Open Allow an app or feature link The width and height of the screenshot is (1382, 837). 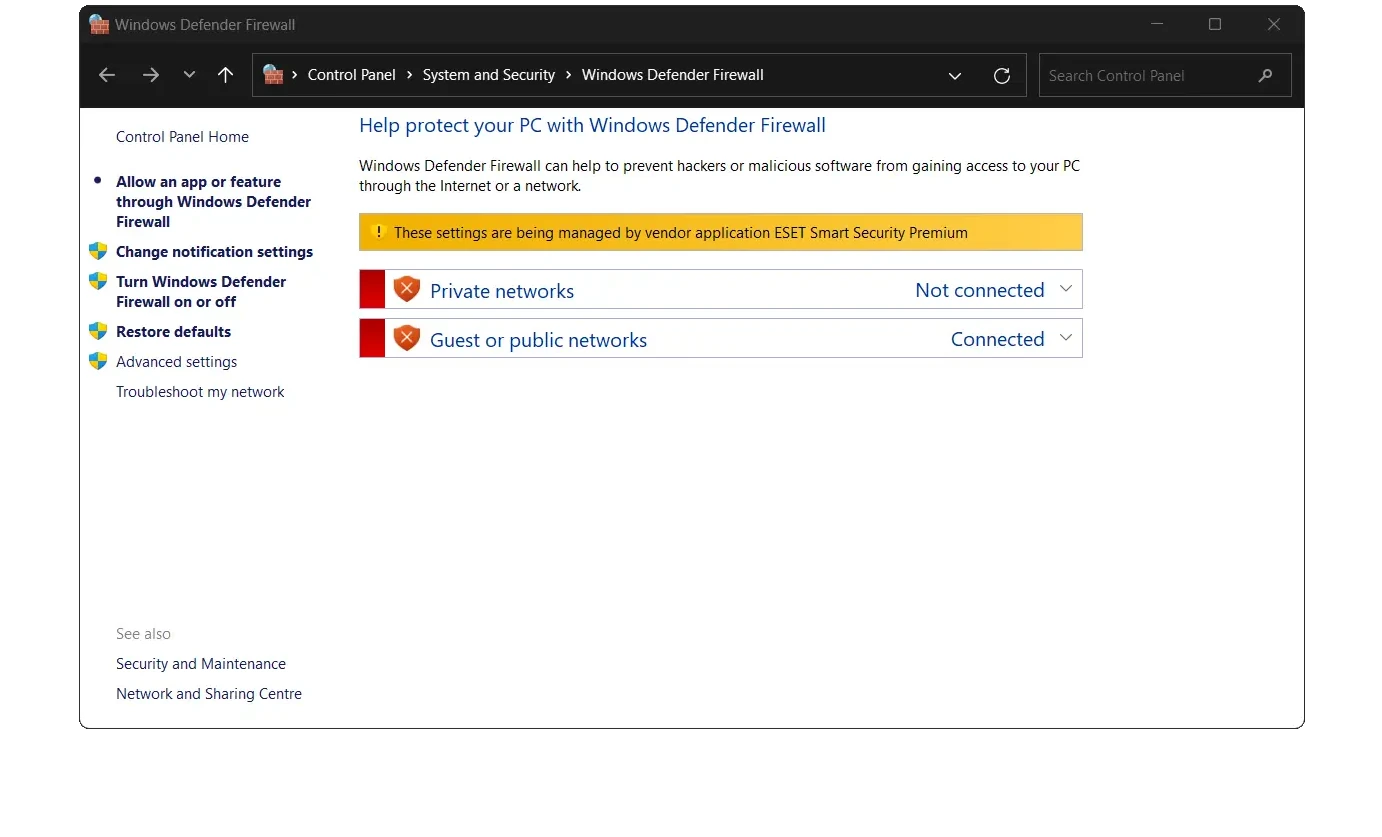click(213, 202)
